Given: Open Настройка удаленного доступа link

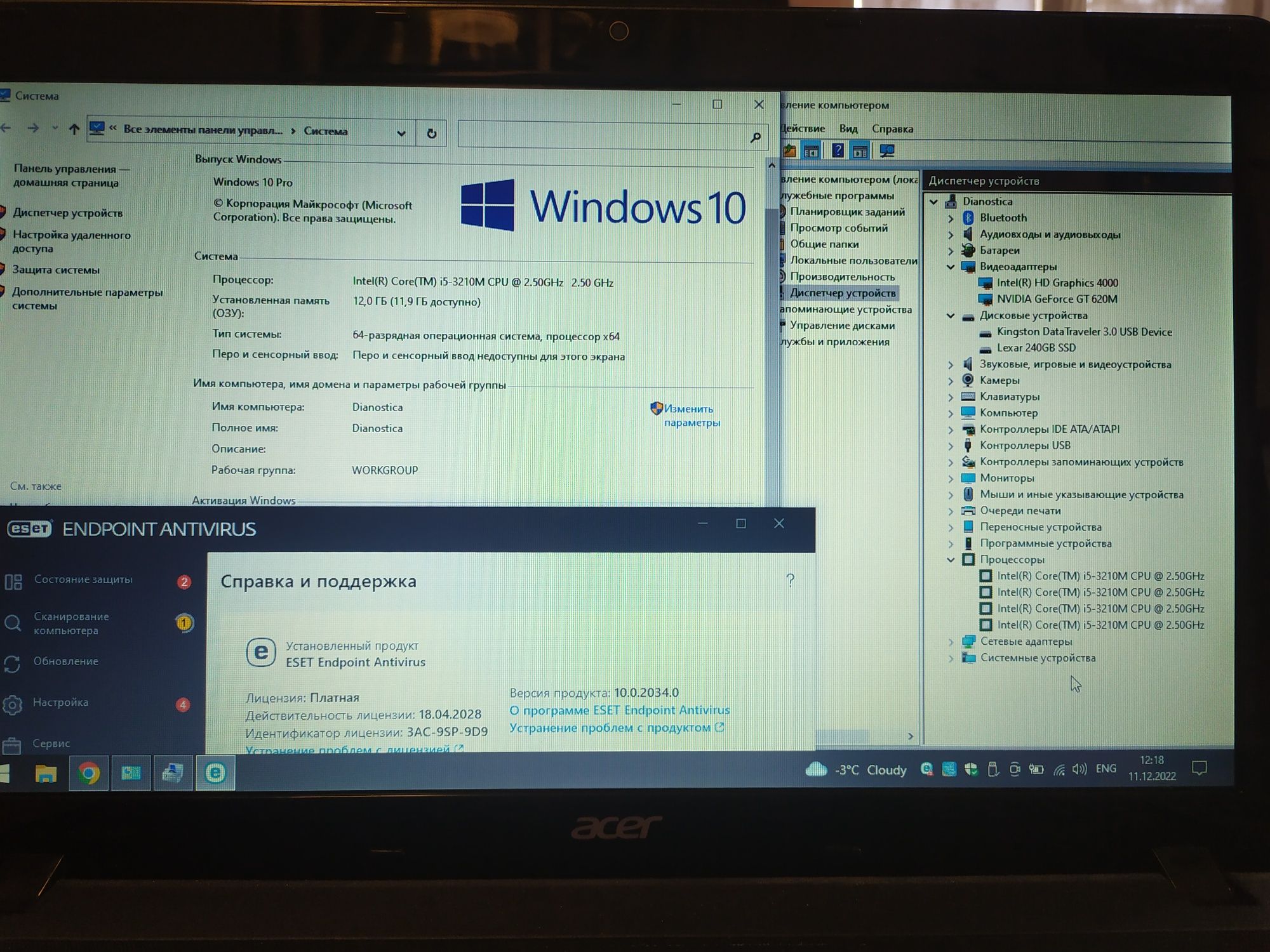Looking at the screenshot, I should pos(71,241).
